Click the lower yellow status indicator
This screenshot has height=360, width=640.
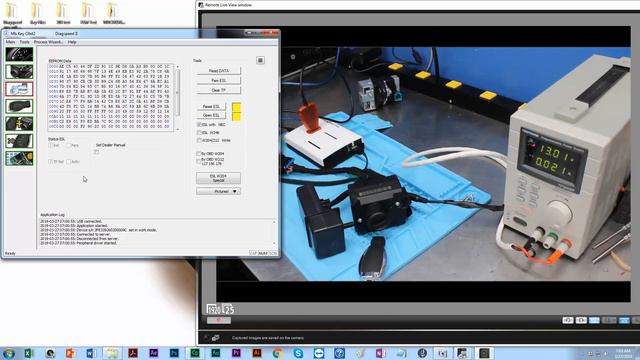(236, 116)
